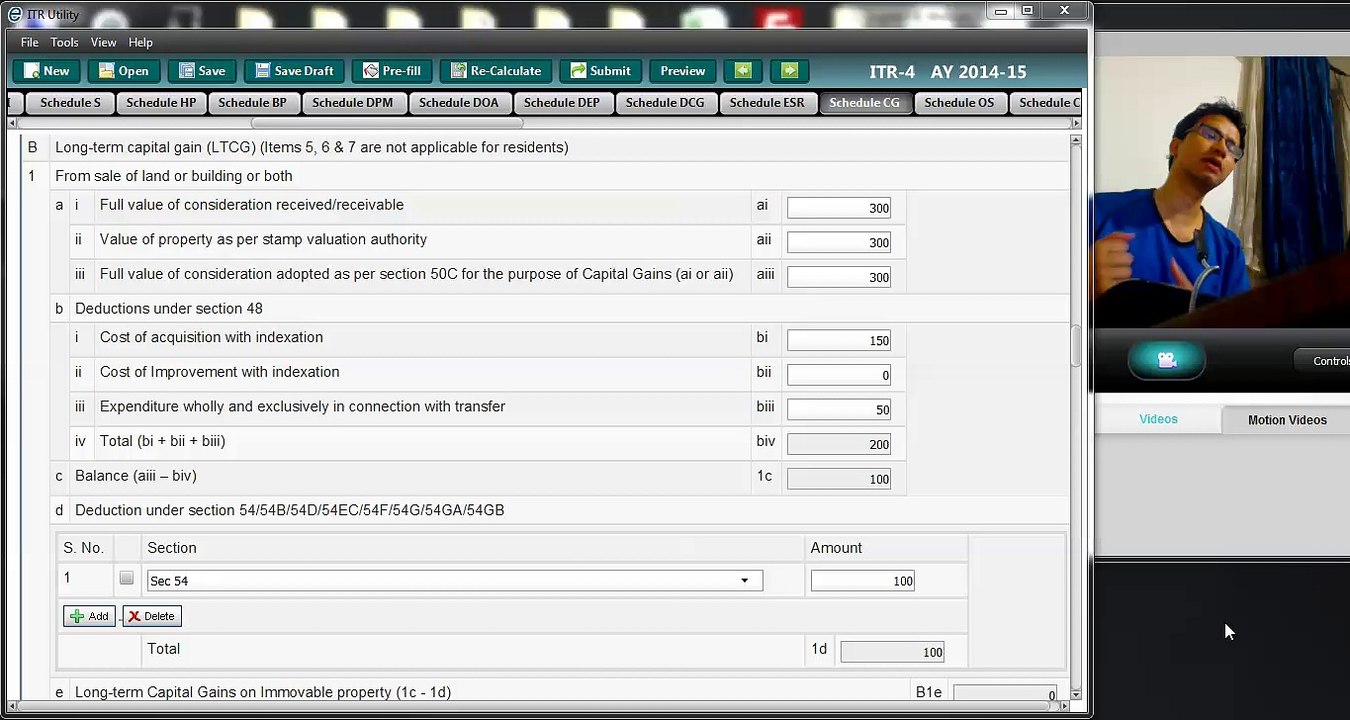Tick the checkbox for deduction row 1

[x=126, y=578]
